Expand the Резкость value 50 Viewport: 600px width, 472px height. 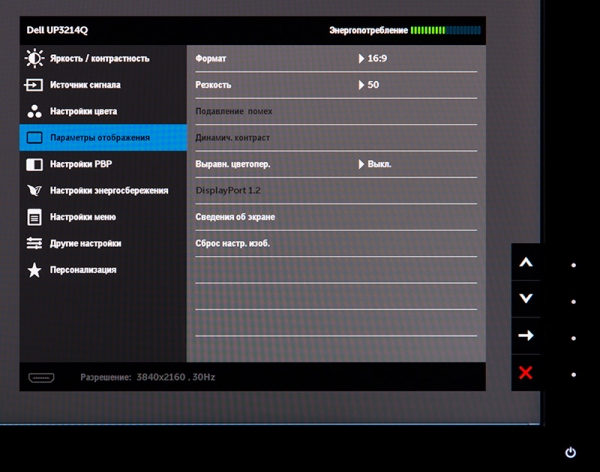point(368,85)
